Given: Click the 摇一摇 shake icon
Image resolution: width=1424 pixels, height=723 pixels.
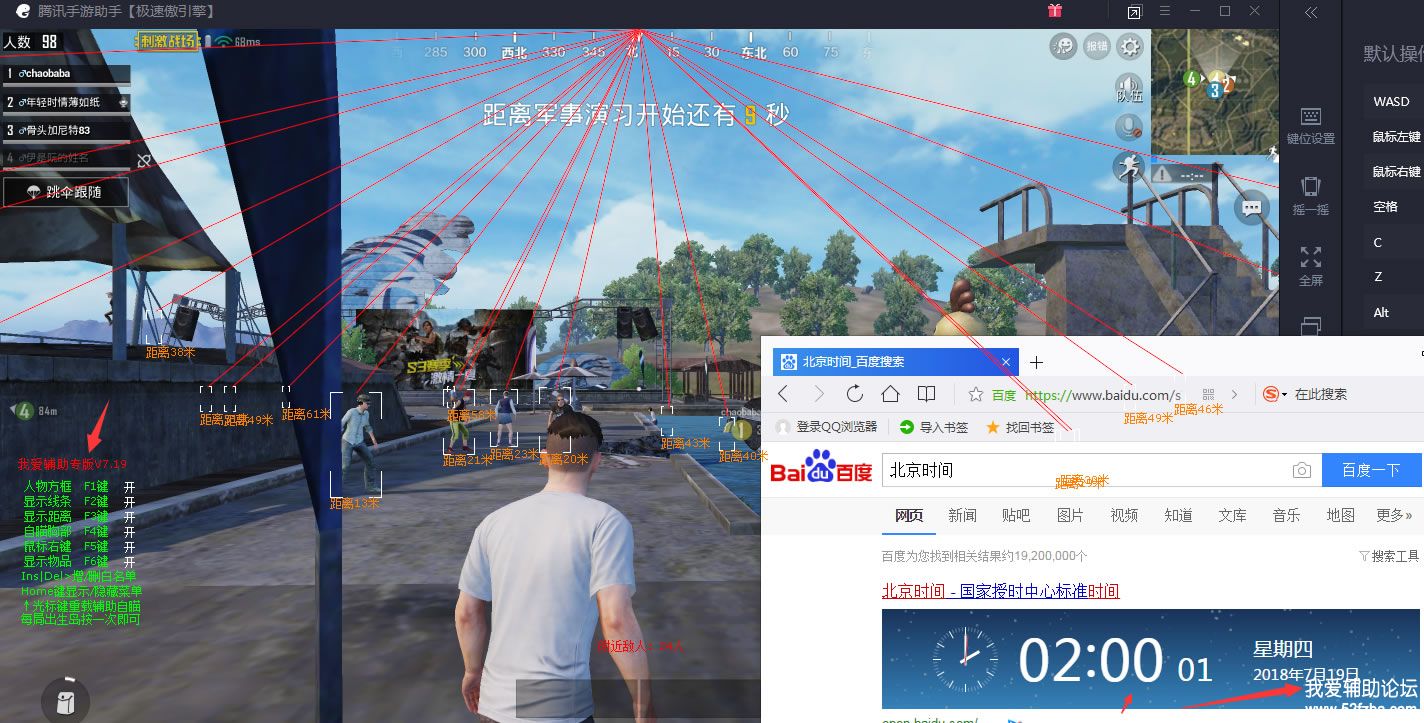Looking at the screenshot, I should pos(1311,196).
